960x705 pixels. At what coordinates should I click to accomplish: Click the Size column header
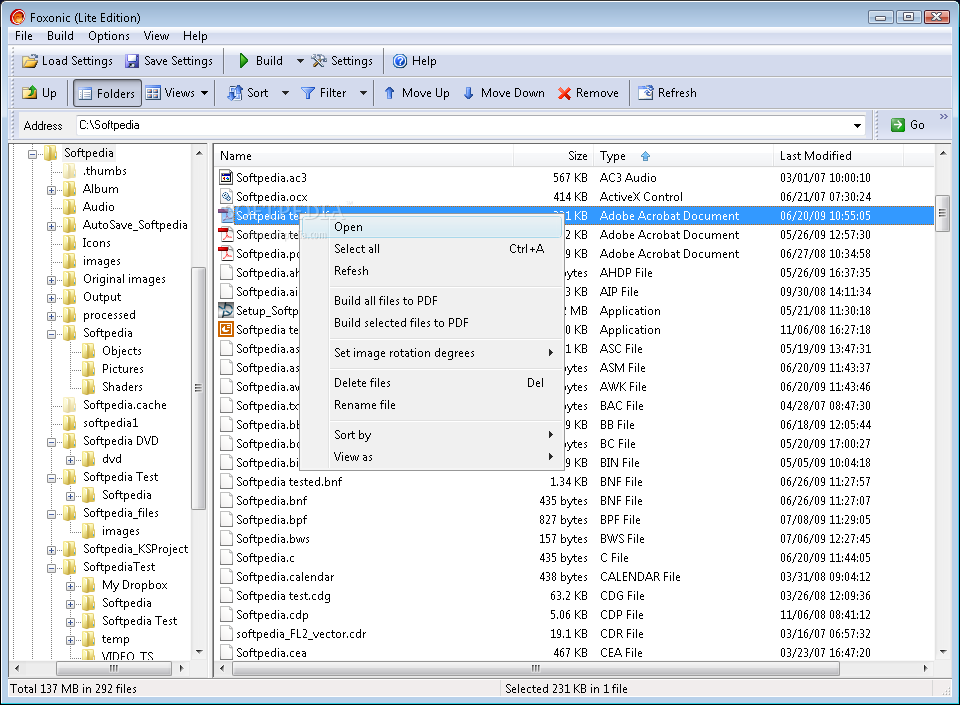click(x=553, y=156)
